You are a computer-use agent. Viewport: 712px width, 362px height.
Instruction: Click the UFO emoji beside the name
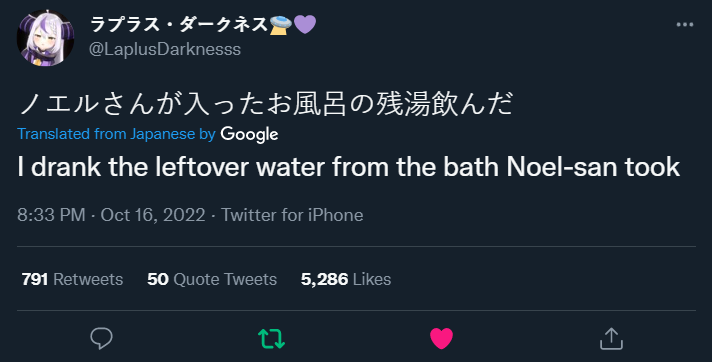281,25
